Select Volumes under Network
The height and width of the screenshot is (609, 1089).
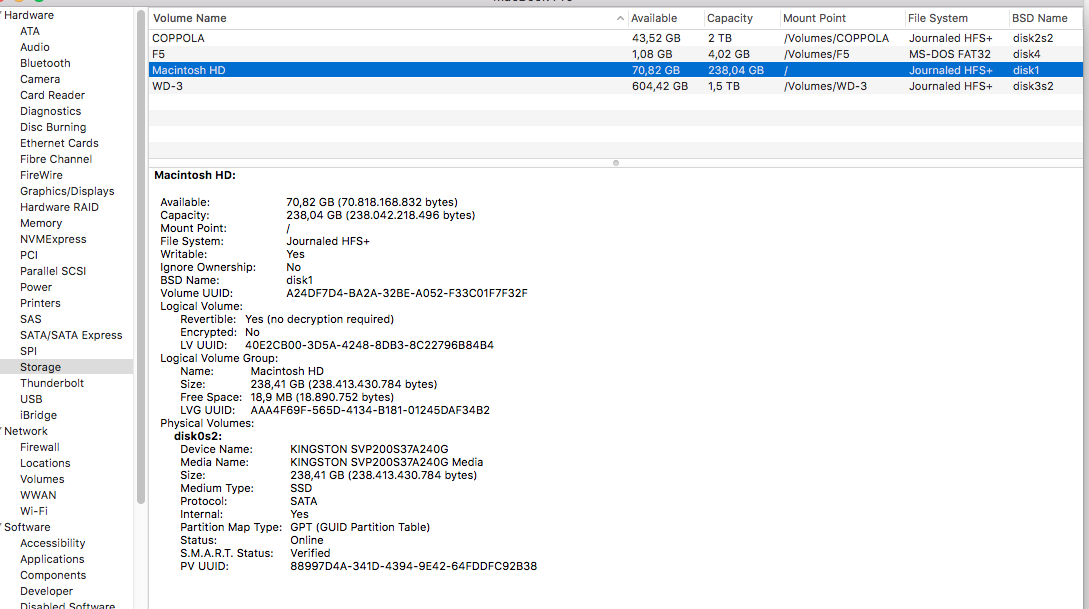coord(42,479)
